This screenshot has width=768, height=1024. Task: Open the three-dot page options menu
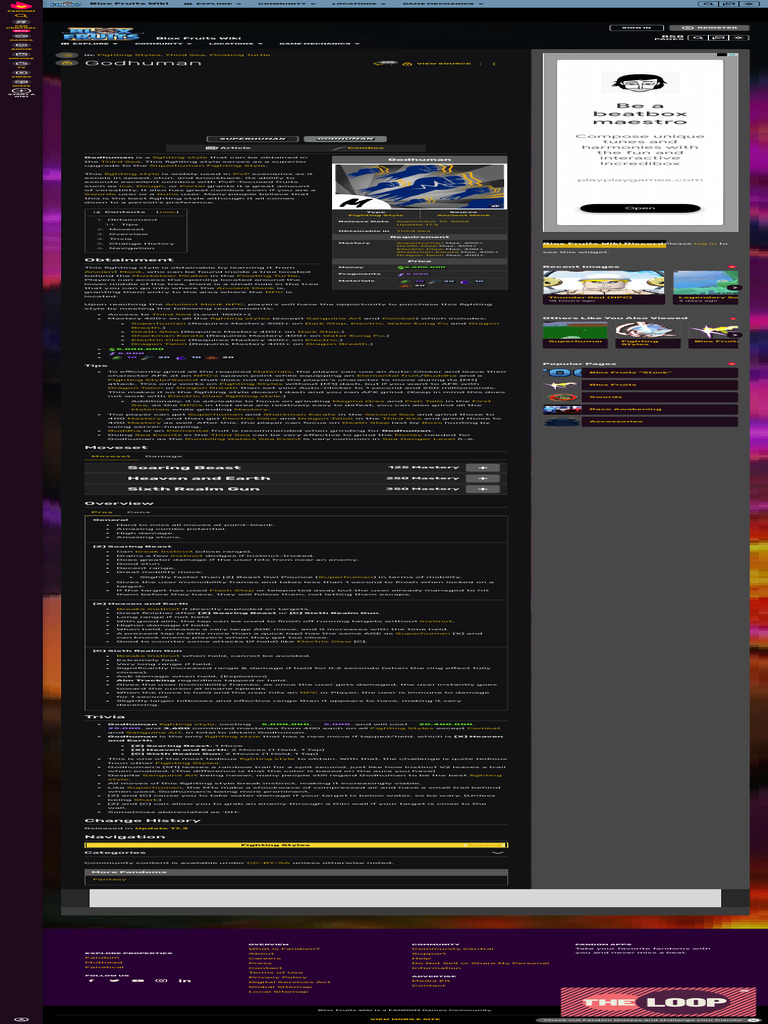coord(494,64)
